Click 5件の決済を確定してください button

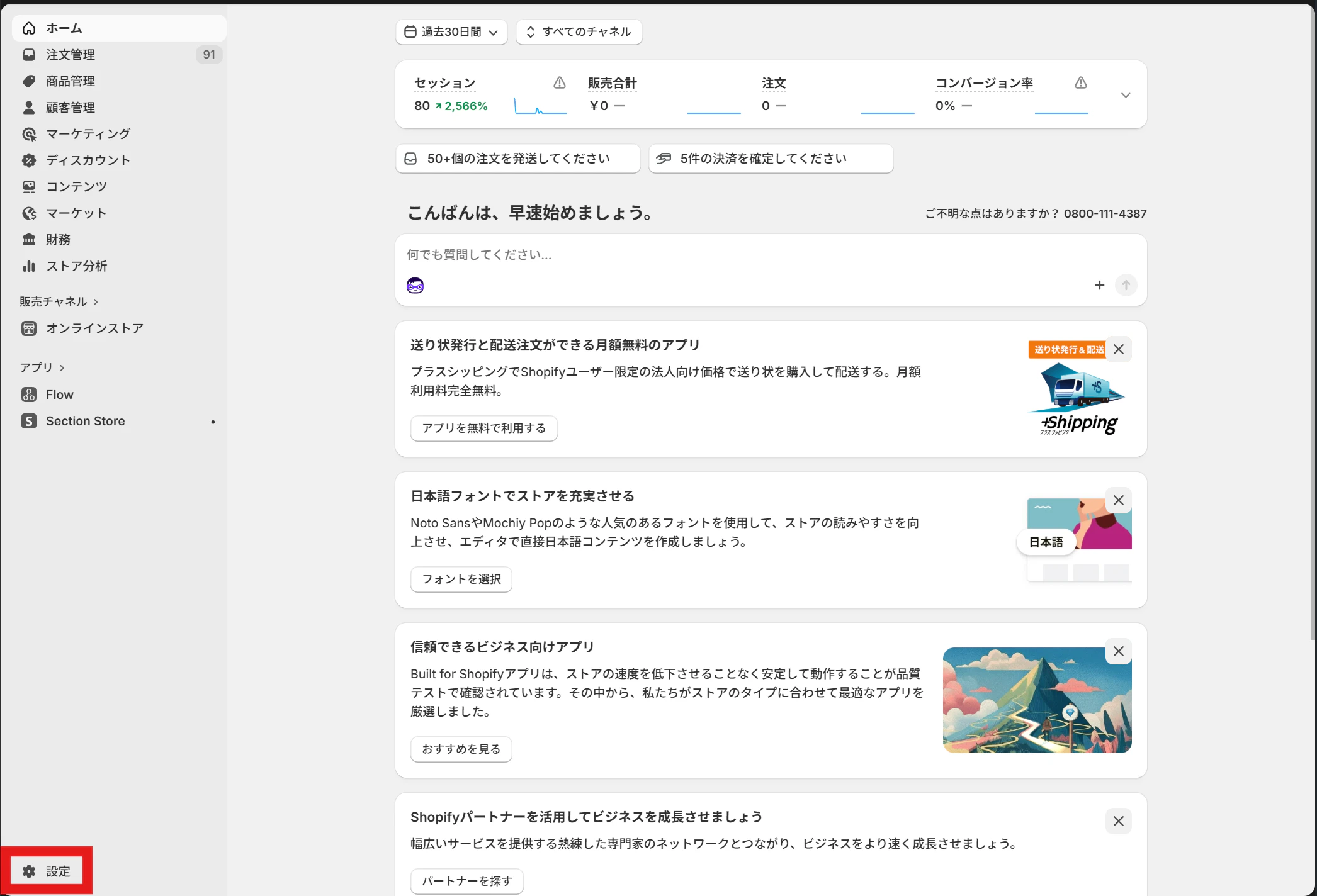771,159
